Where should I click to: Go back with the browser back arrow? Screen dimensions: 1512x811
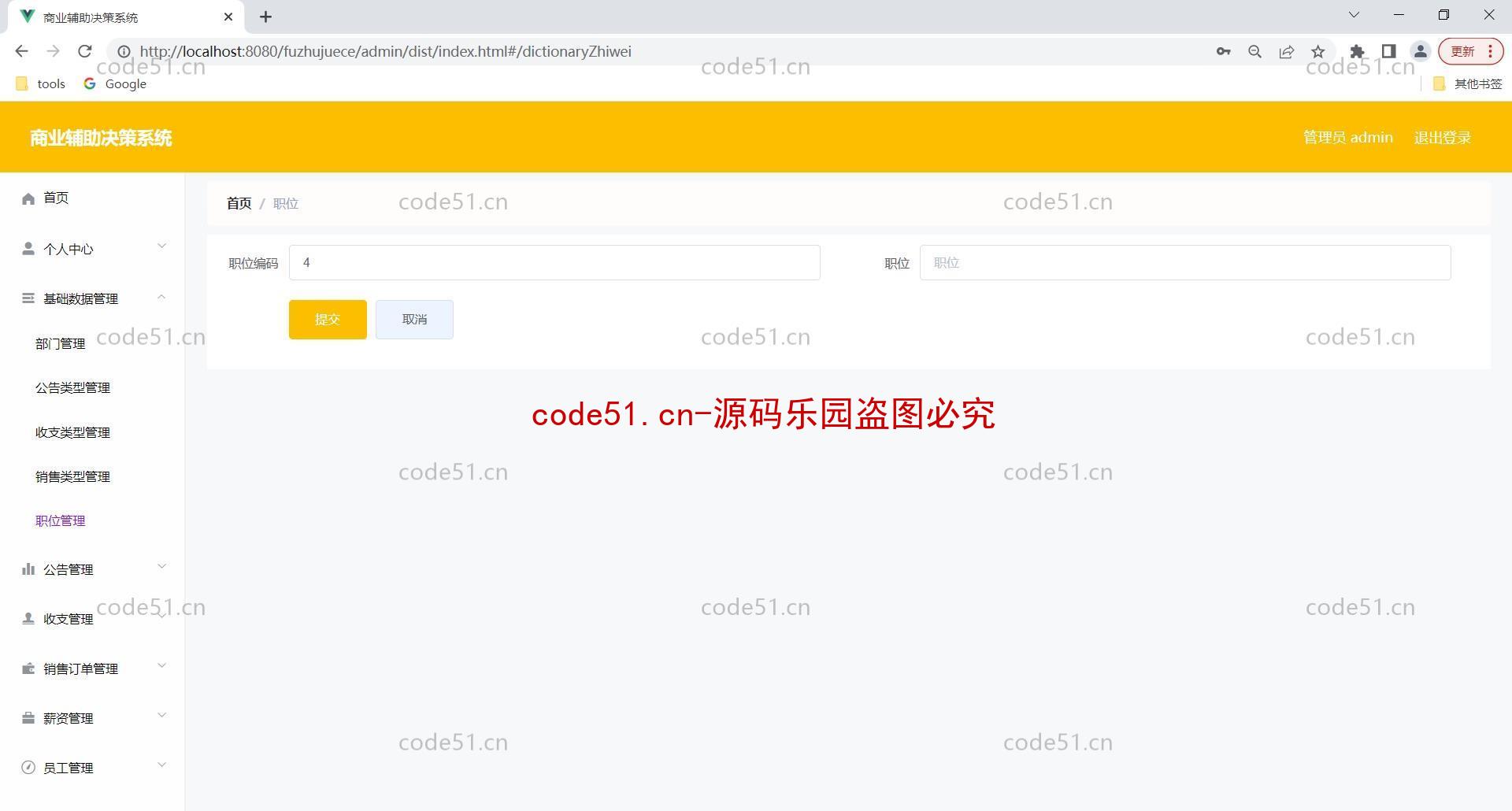point(21,51)
